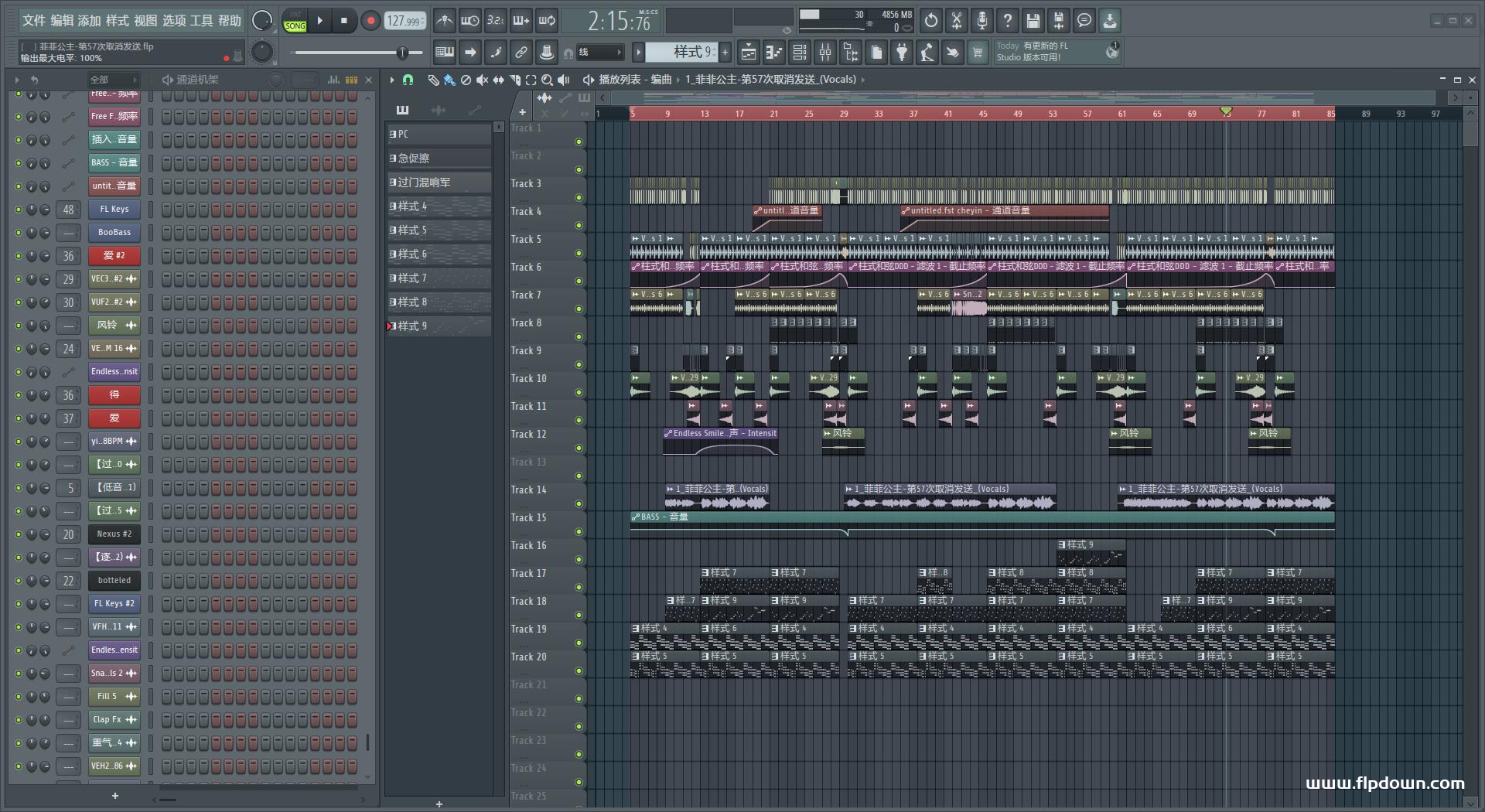Screen dimensions: 1485x812
Task: Save the project with floppy icon
Action: [x=1033, y=21]
